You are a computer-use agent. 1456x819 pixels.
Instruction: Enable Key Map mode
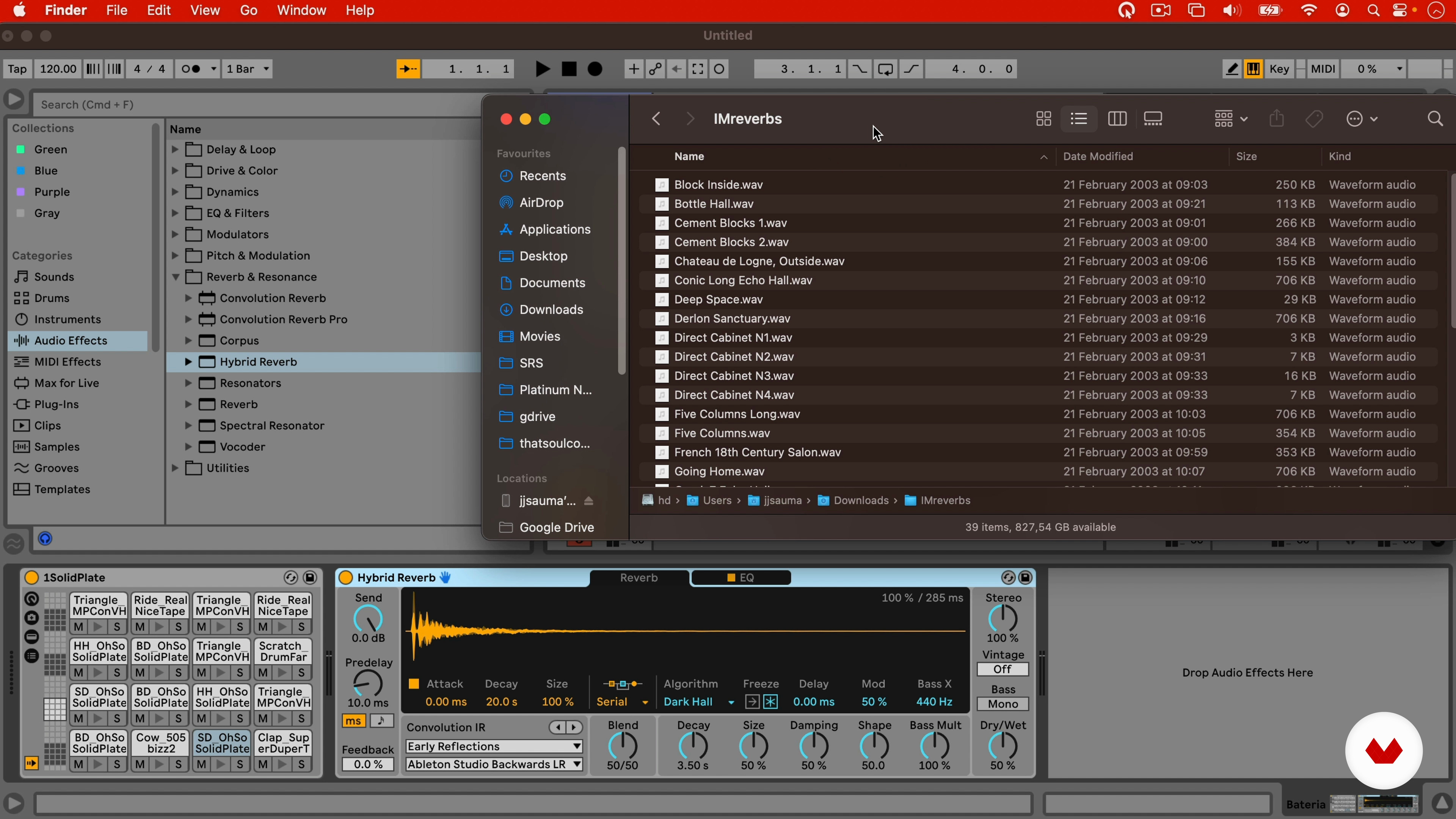[x=1279, y=69]
